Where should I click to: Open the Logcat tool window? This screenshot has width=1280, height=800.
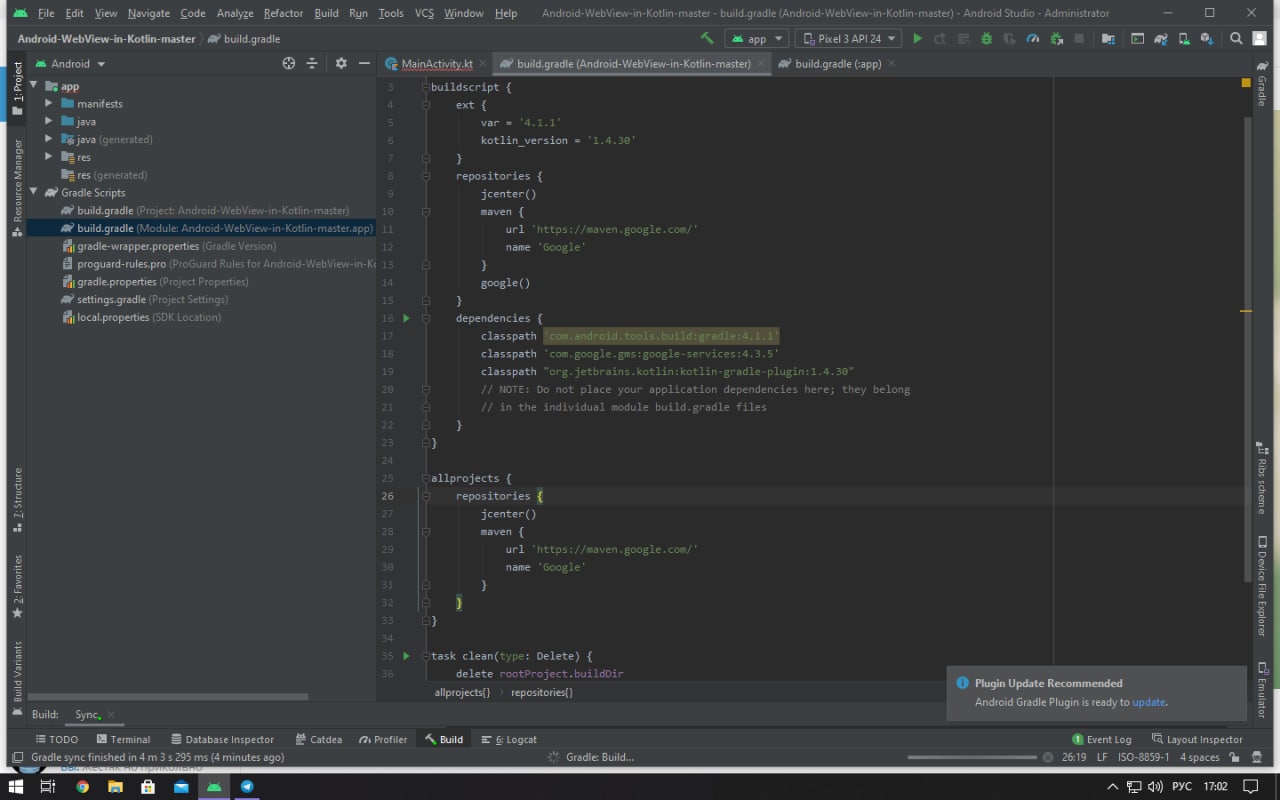tap(509, 739)
